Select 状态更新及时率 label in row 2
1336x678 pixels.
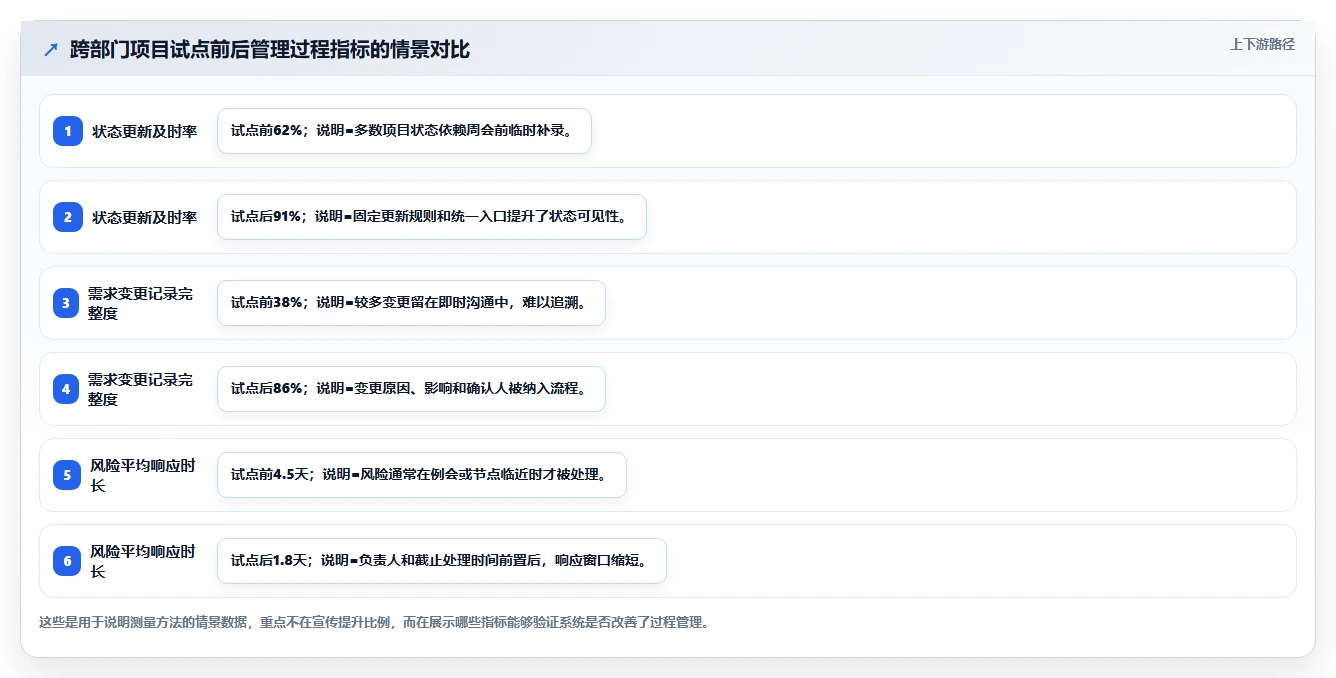coord(145,217)
